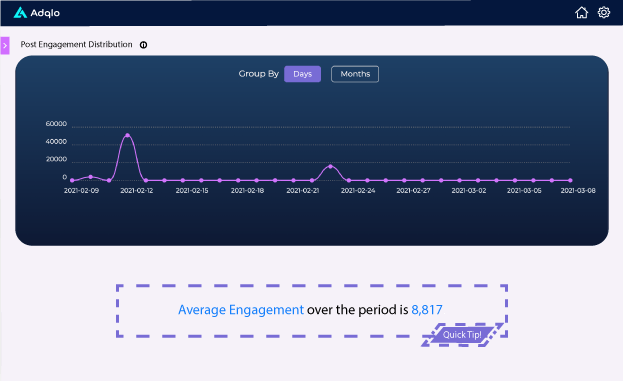
Task: Open the Post Engagement Distribution info icon
Action: pos(143,45)
